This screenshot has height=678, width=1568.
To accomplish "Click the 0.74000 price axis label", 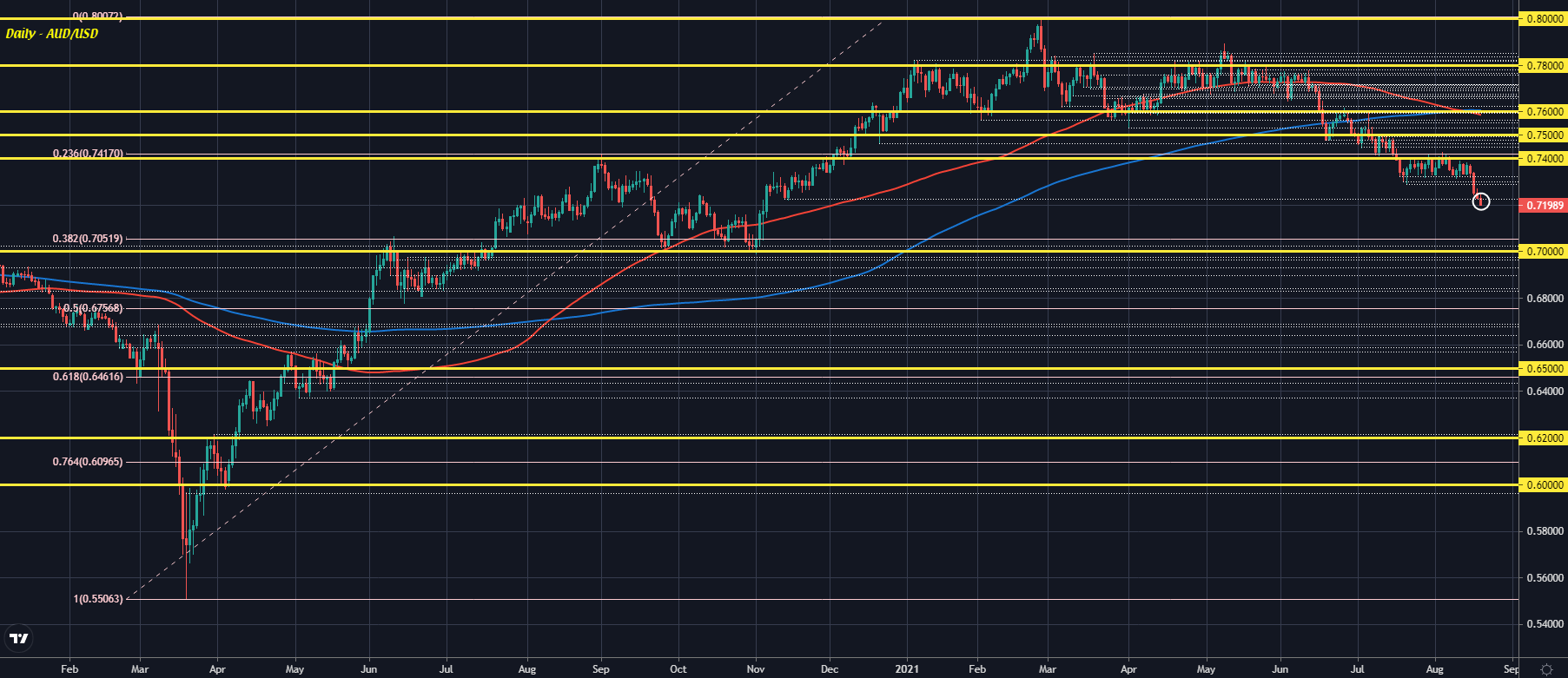I will pyautogui.click(x=1544, y=158).
